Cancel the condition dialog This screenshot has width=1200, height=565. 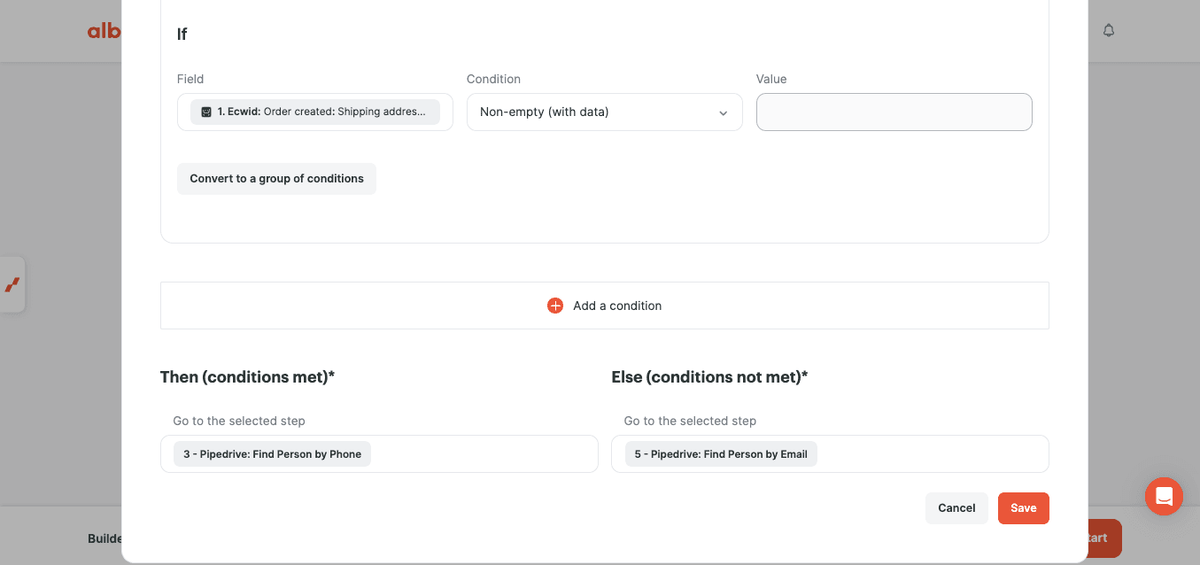(x=956, y=508)
